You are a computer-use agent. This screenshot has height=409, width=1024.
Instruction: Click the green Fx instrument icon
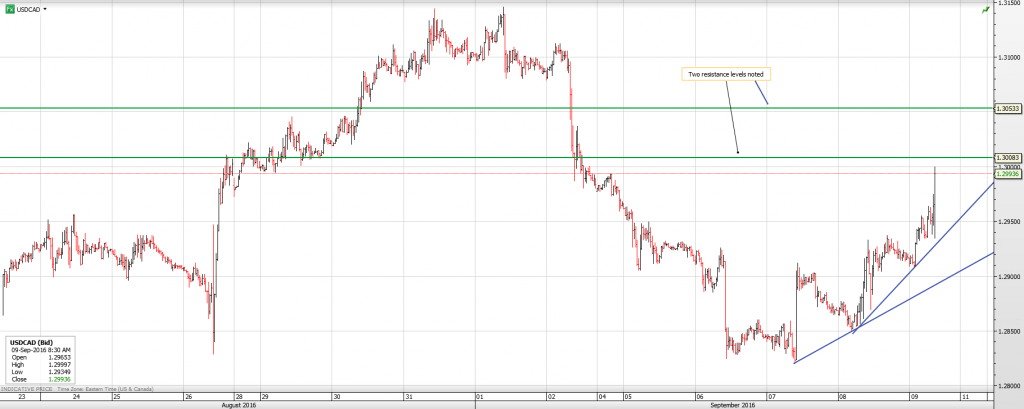point(10,10)
